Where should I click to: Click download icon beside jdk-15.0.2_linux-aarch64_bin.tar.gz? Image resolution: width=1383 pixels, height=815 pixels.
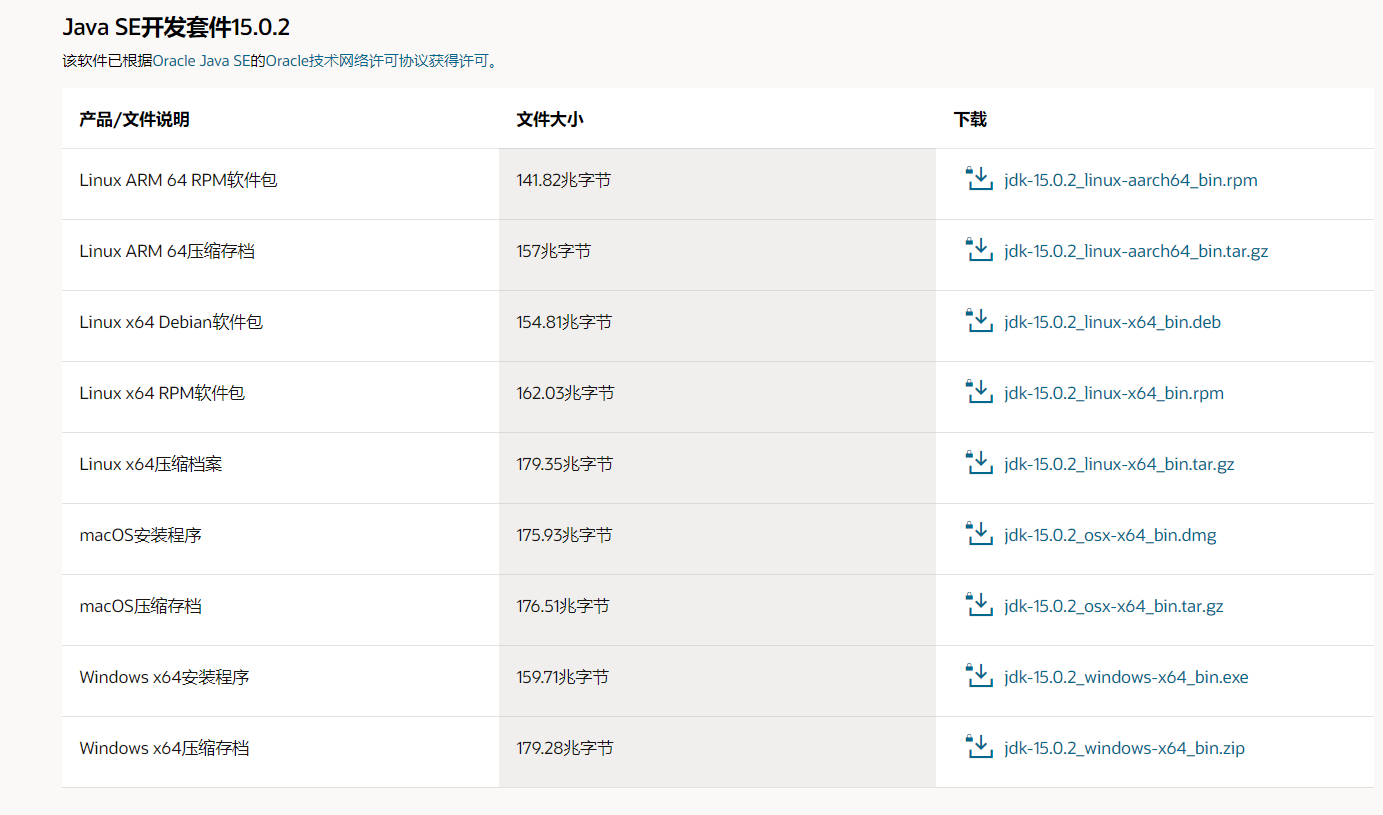[979, 250]
